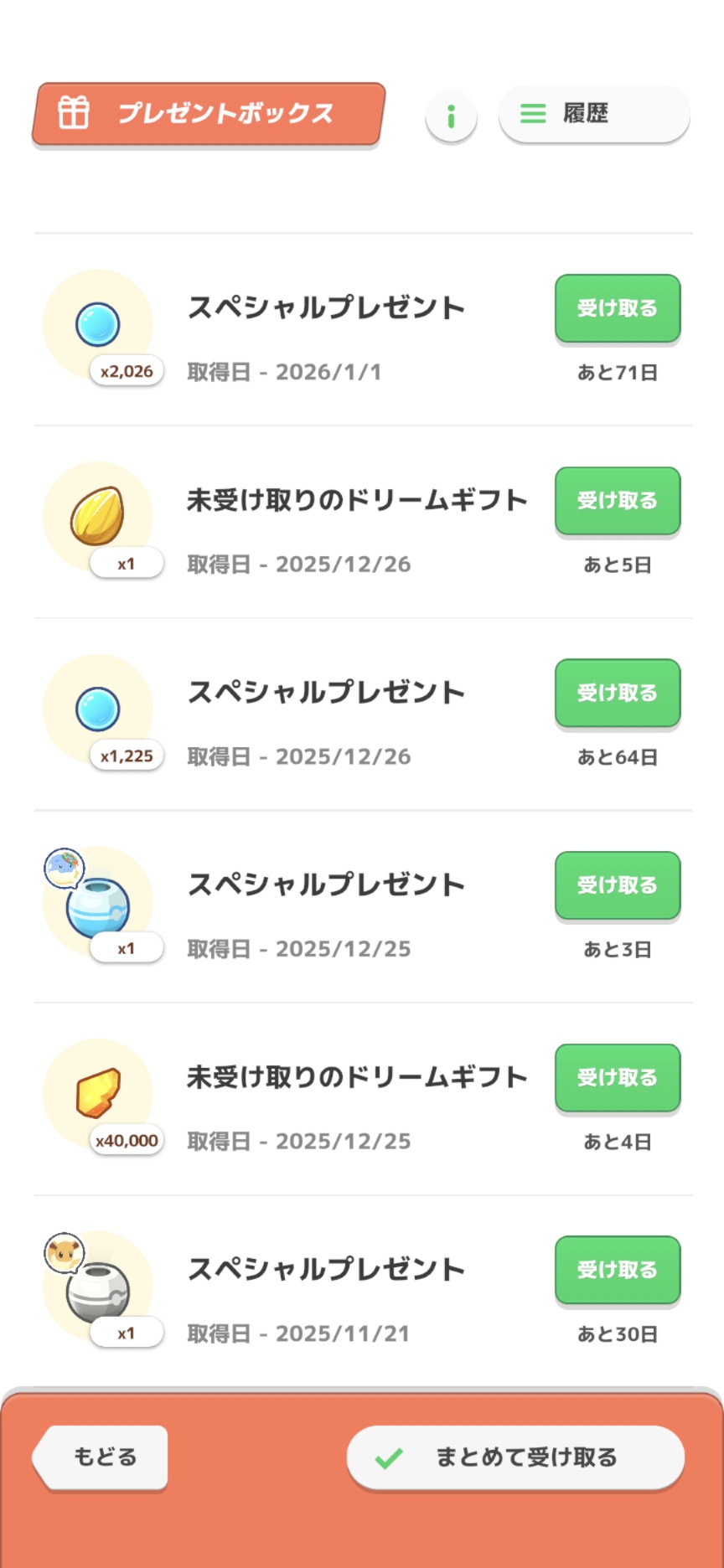Tap the blue incense item icon
The width and height of the screenshot is (724, 1568).
(x=98, y=907)
